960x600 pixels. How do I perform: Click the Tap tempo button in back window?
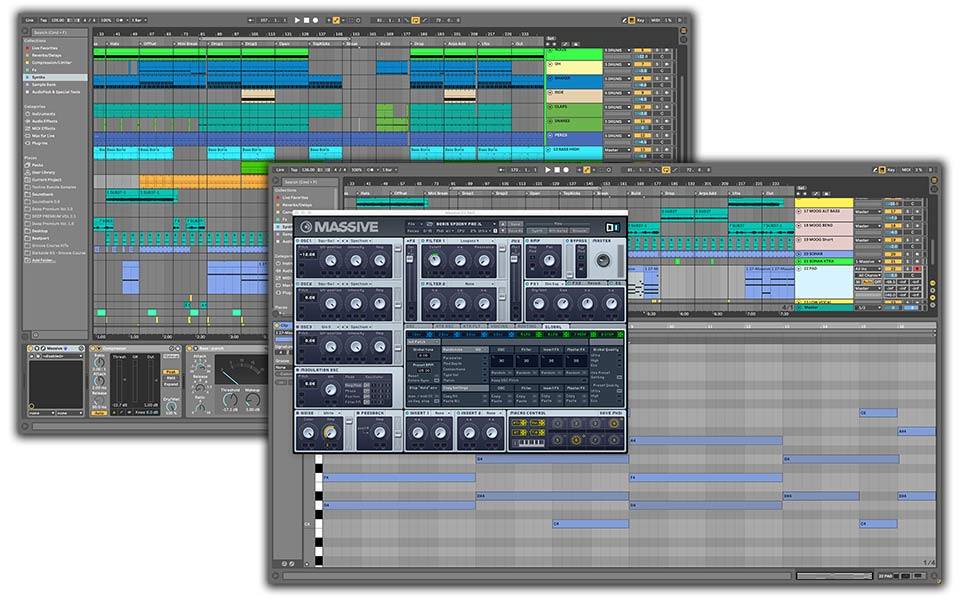pyautogui.click(x=43, y=20)
